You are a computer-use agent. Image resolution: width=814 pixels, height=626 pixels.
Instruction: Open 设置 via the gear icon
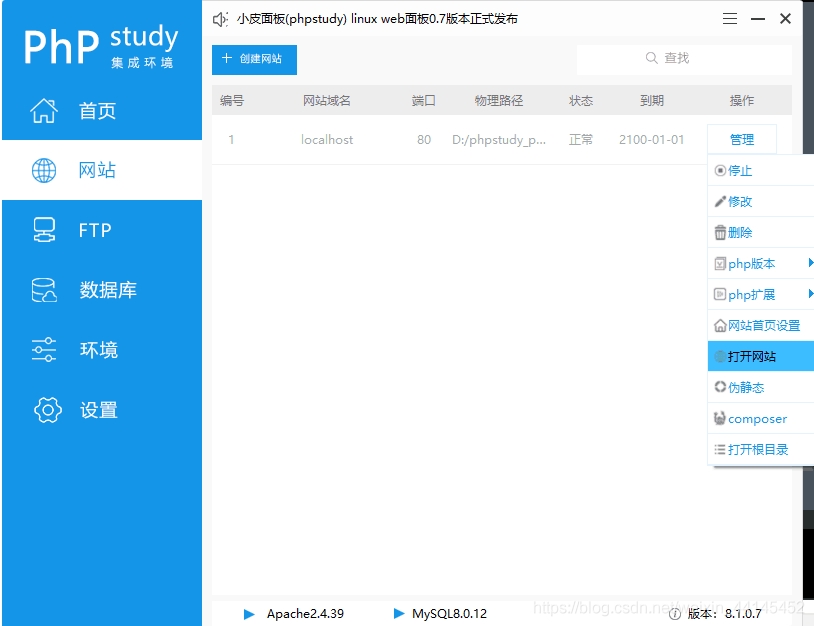pyautogui.click(x=46, y=410)
